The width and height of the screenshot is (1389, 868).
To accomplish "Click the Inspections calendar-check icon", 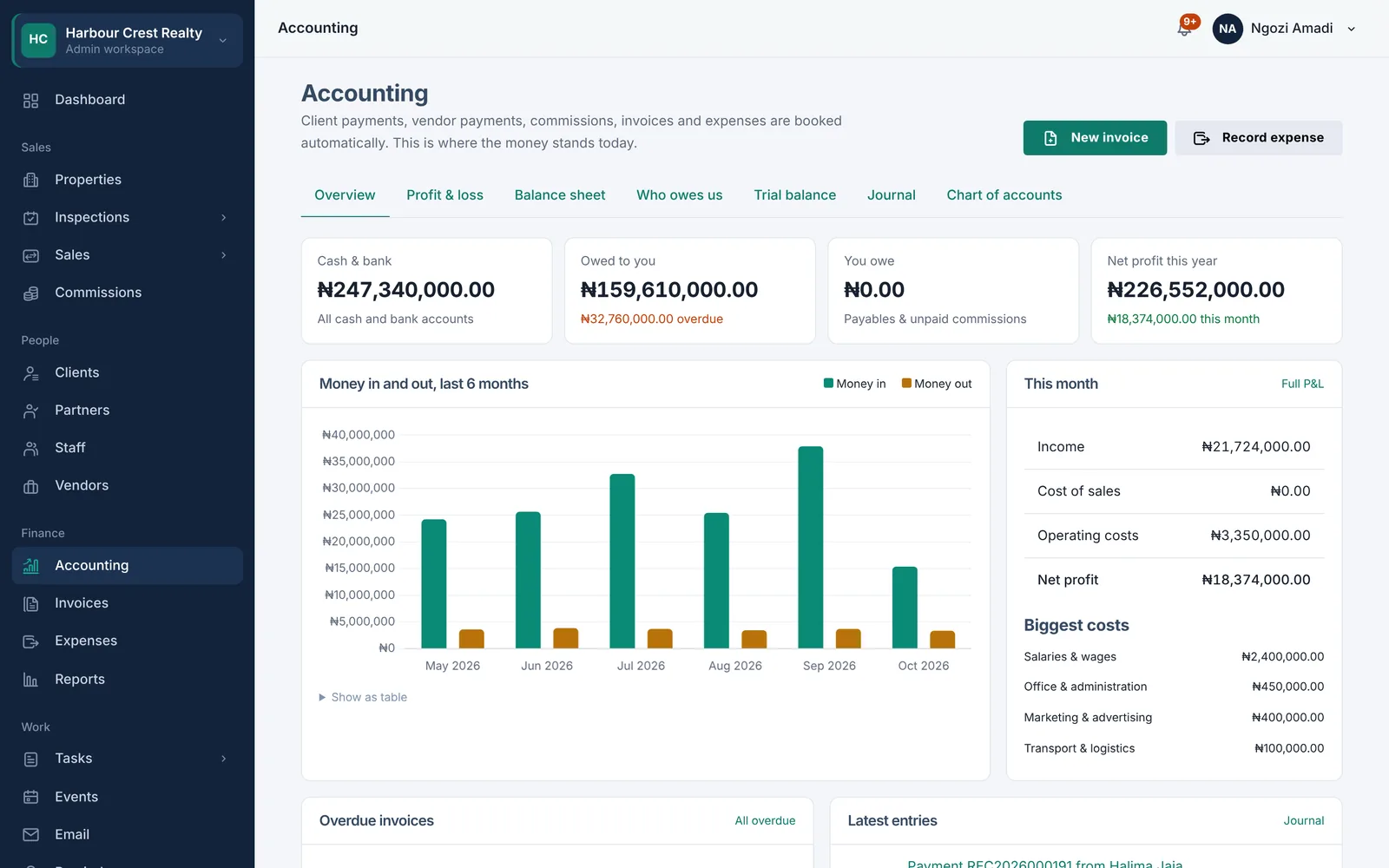I will (x=31, y=218).
